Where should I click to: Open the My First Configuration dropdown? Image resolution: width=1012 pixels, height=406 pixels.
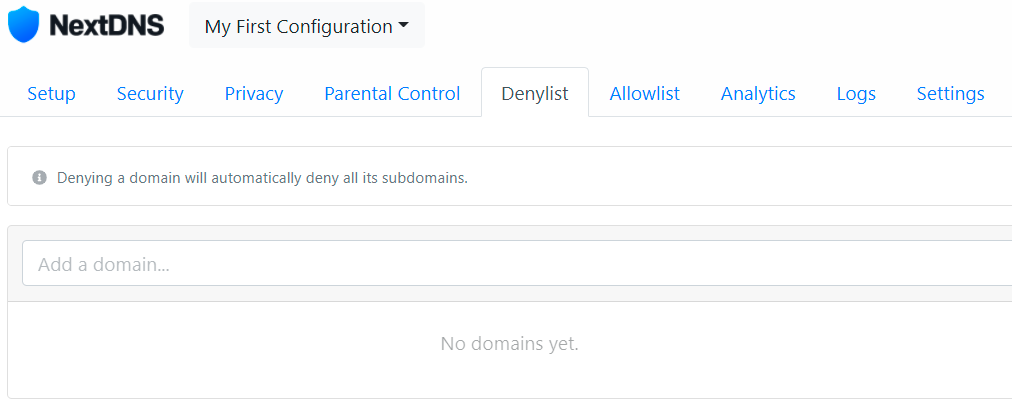click(298, 27)
